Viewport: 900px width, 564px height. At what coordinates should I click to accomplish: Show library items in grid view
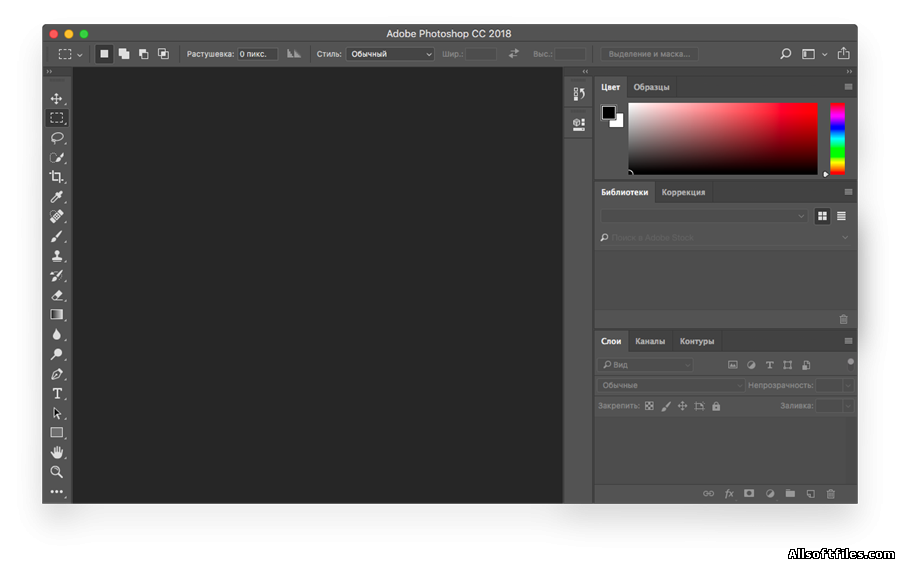click(x=823, y=216)
